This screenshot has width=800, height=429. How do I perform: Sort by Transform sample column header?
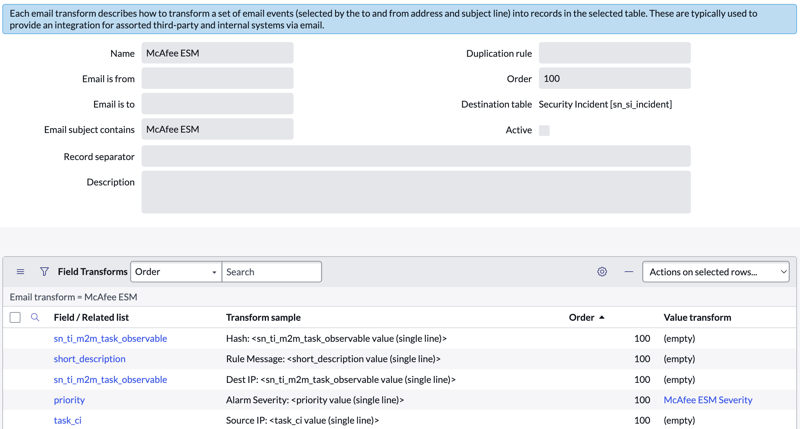[x=263, y=317]
